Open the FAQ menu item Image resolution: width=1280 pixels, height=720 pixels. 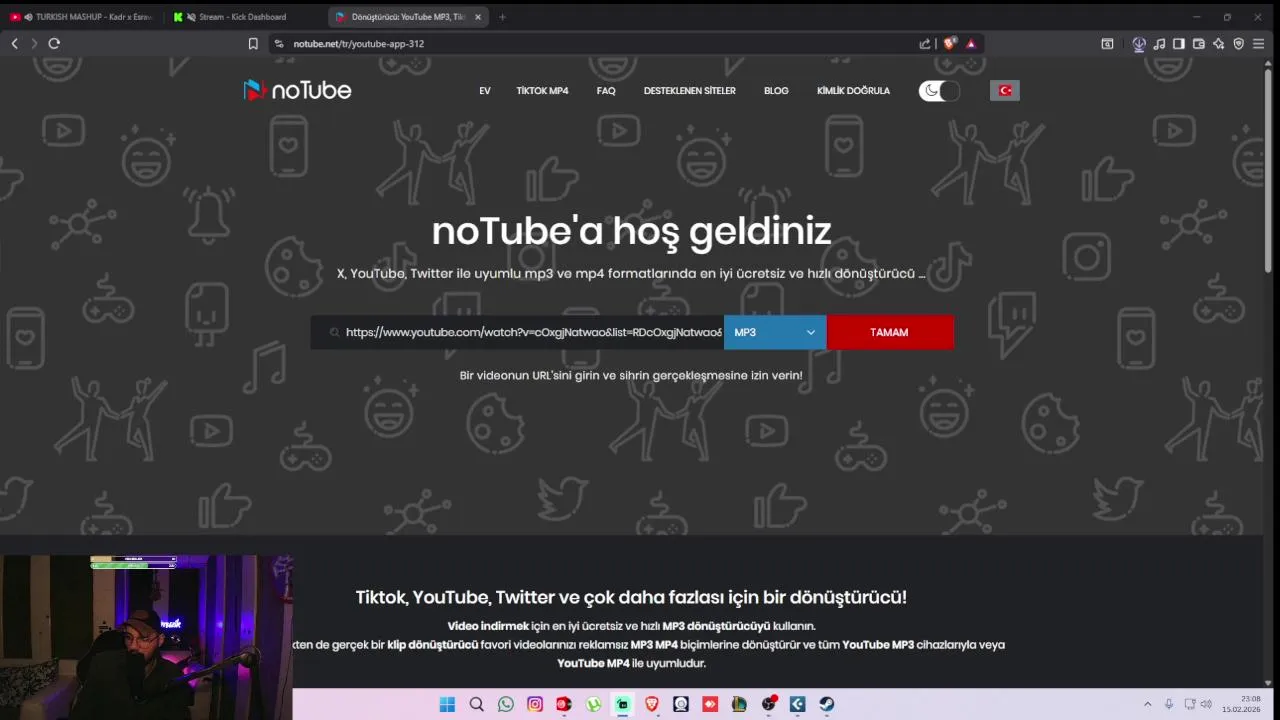click(606, 91)
